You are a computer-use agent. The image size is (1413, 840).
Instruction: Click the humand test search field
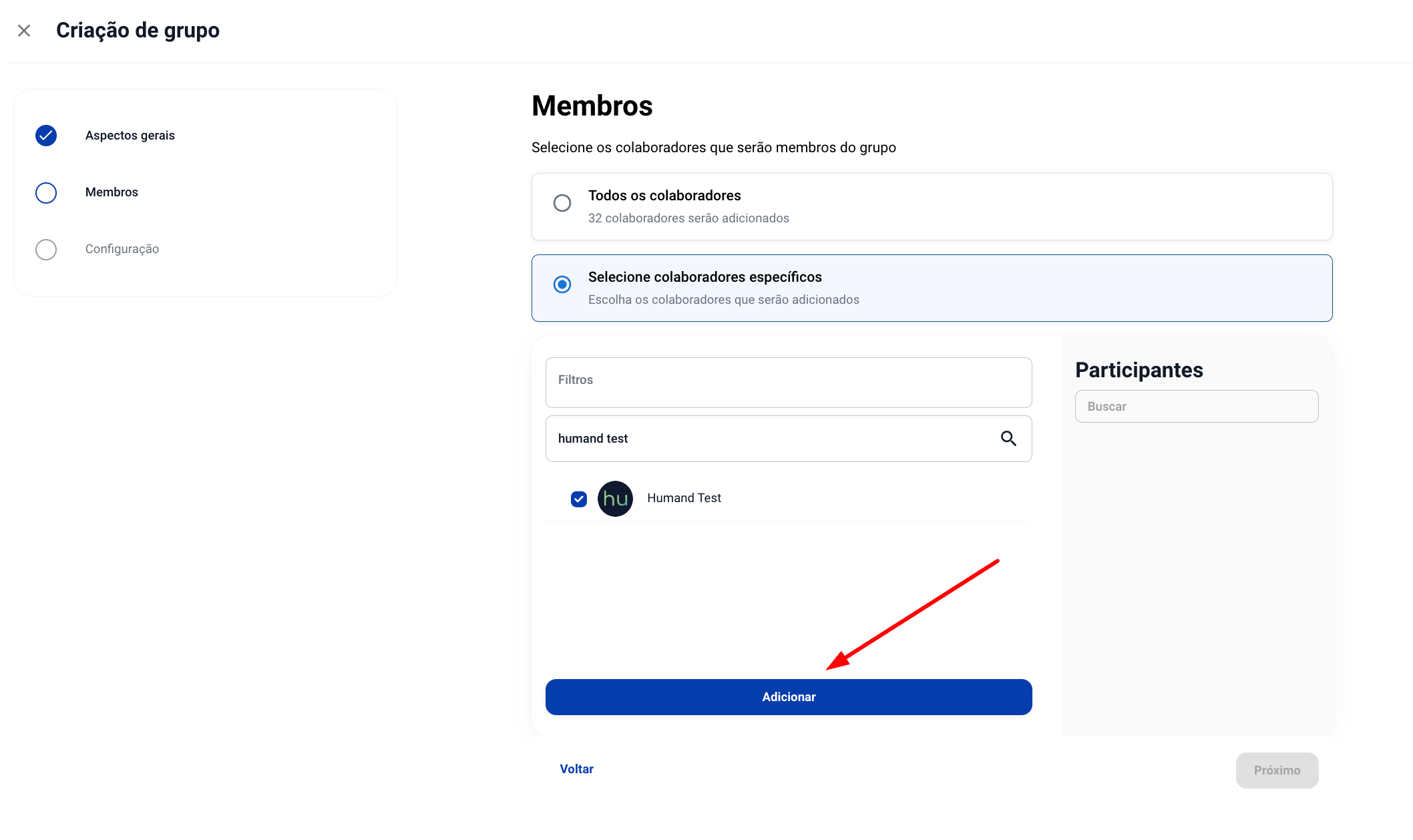(768, 439)
